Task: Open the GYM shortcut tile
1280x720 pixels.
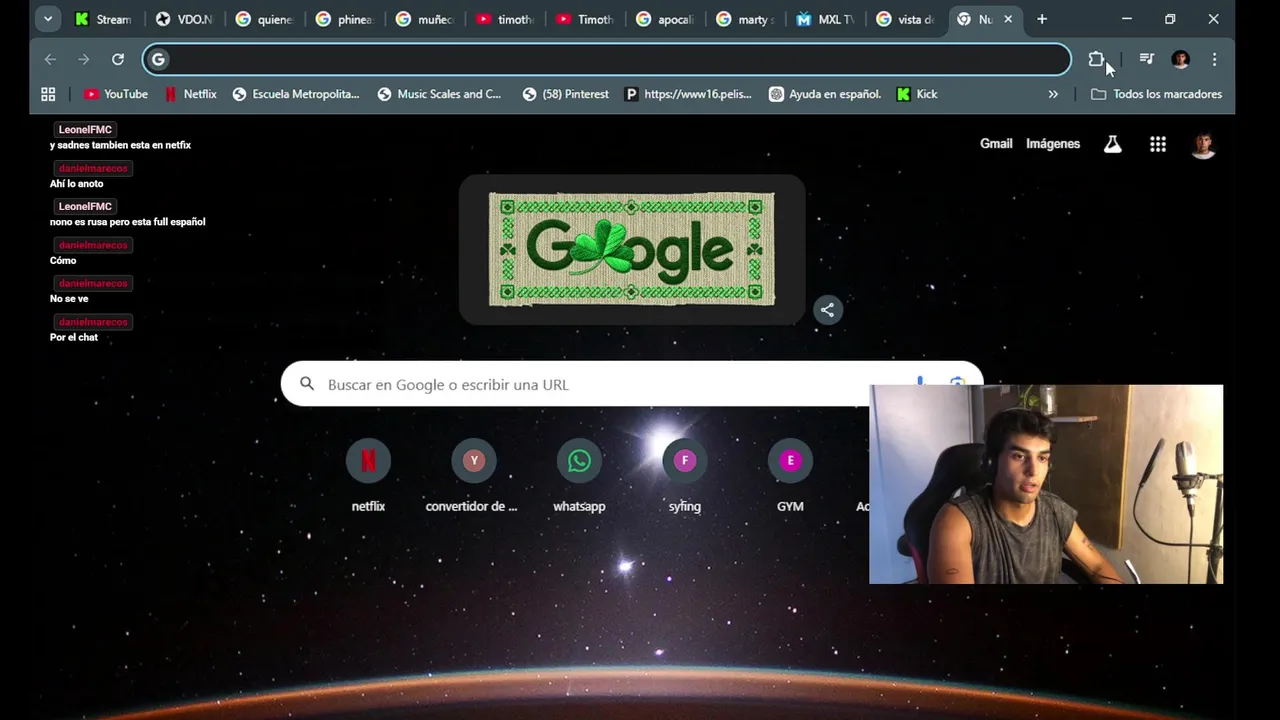Action: point(790,478)
